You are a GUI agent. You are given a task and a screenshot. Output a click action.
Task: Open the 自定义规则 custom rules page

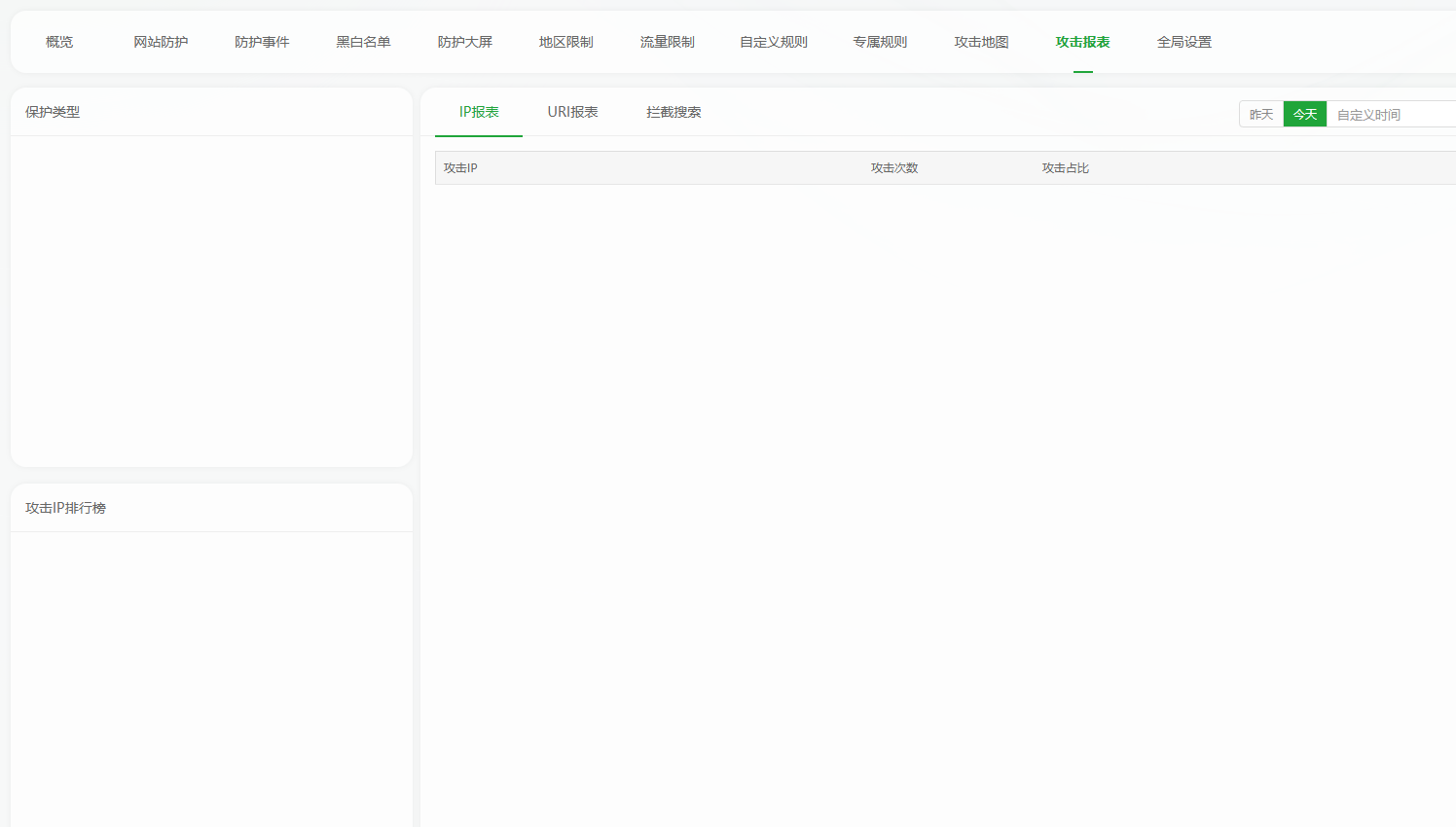(x=772, y=42)
